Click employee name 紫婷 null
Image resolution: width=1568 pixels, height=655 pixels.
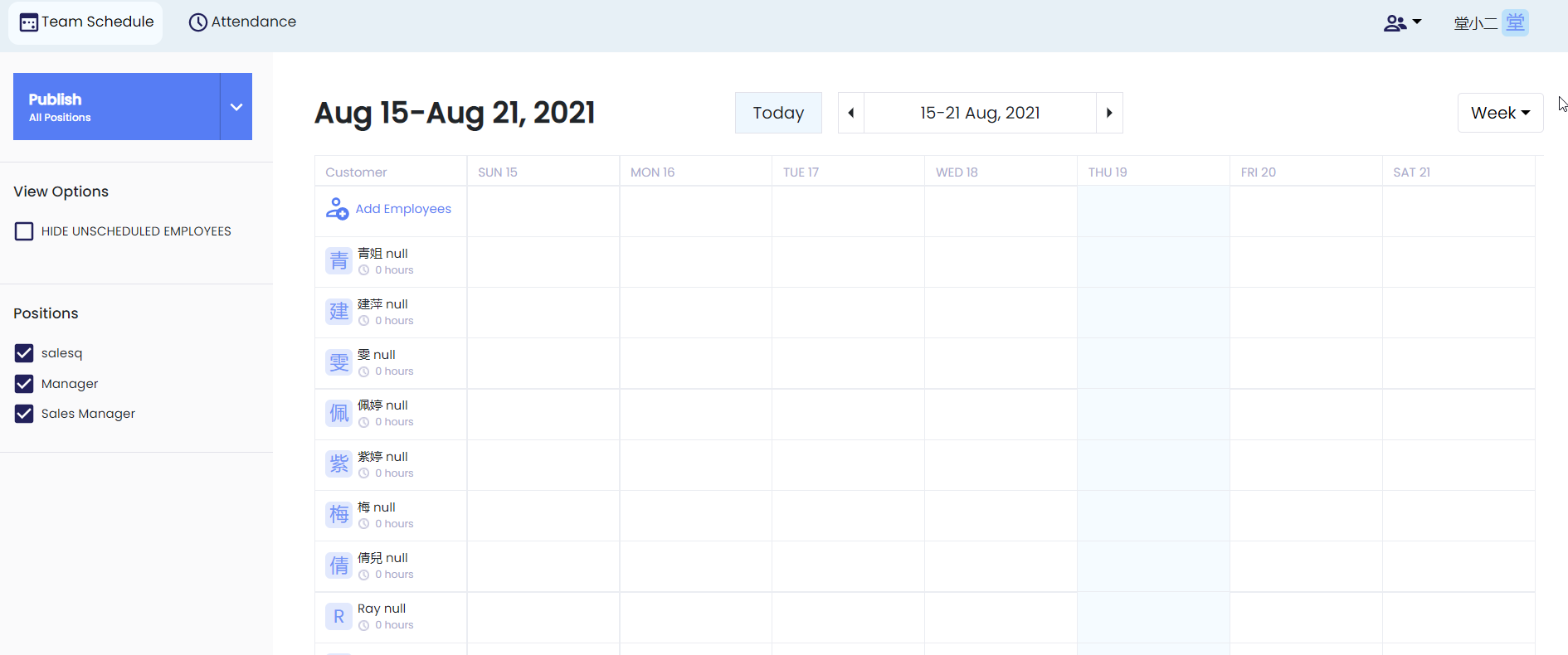(382, 457)
